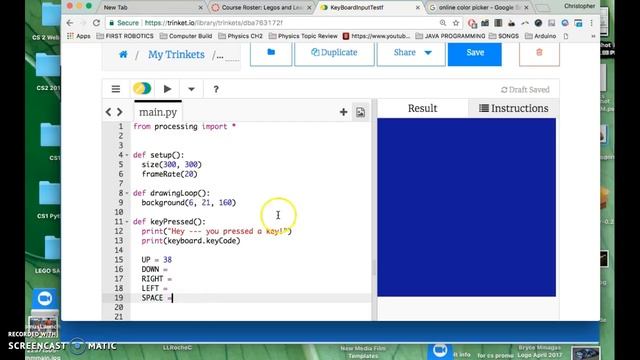Switch to the Result tab

pyautogui.click(x=422, y=108)
